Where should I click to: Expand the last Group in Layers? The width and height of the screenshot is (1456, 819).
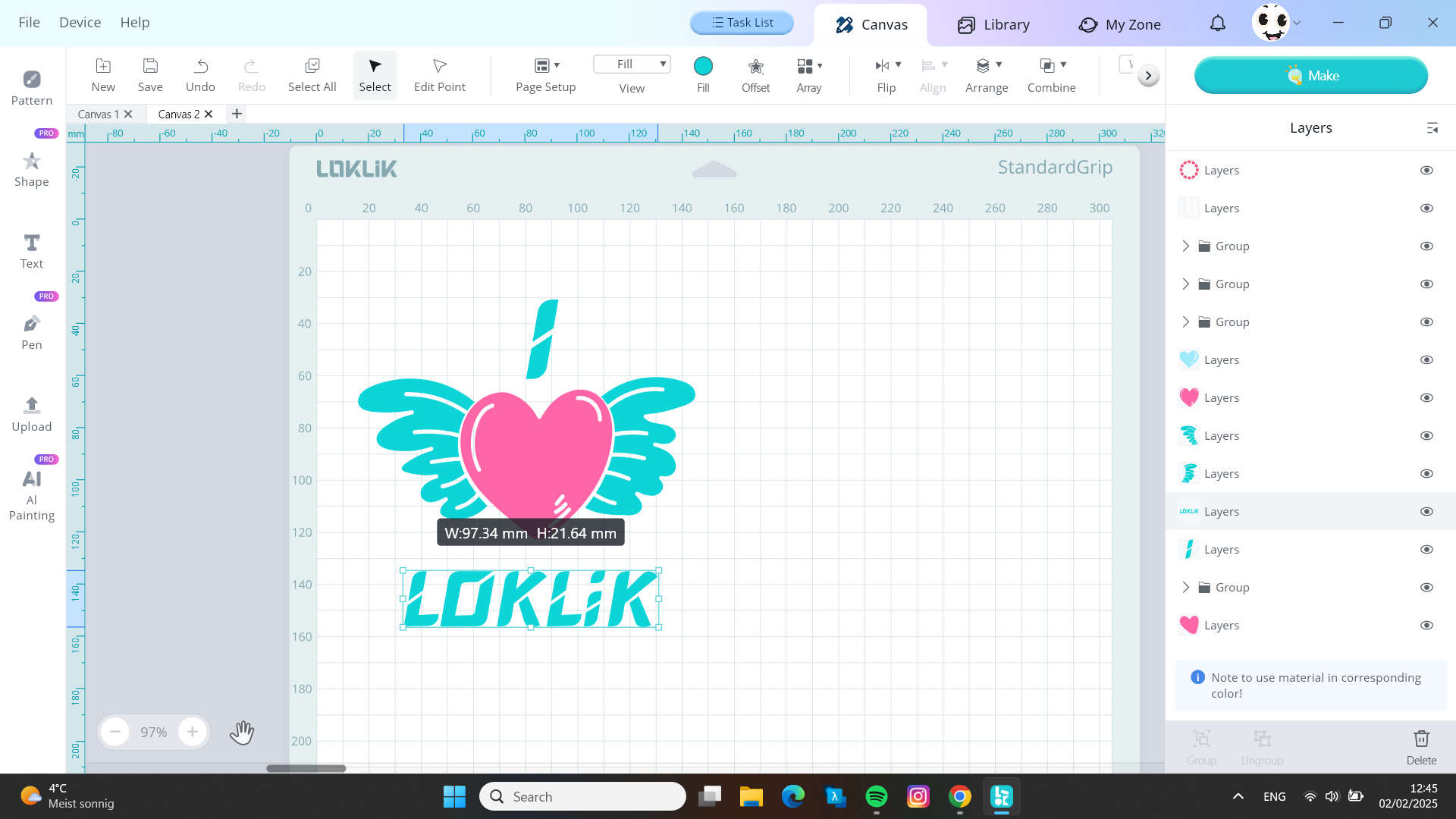[1186, 587]
